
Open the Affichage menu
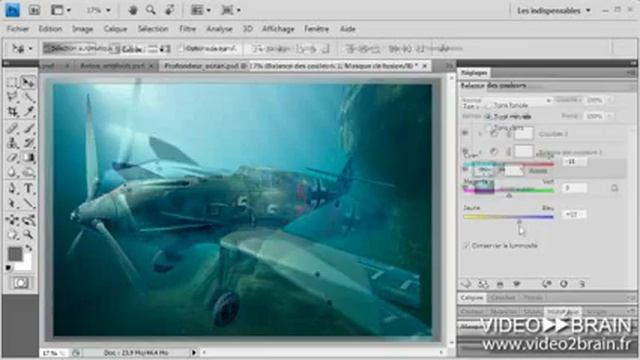tap(278, 29)
